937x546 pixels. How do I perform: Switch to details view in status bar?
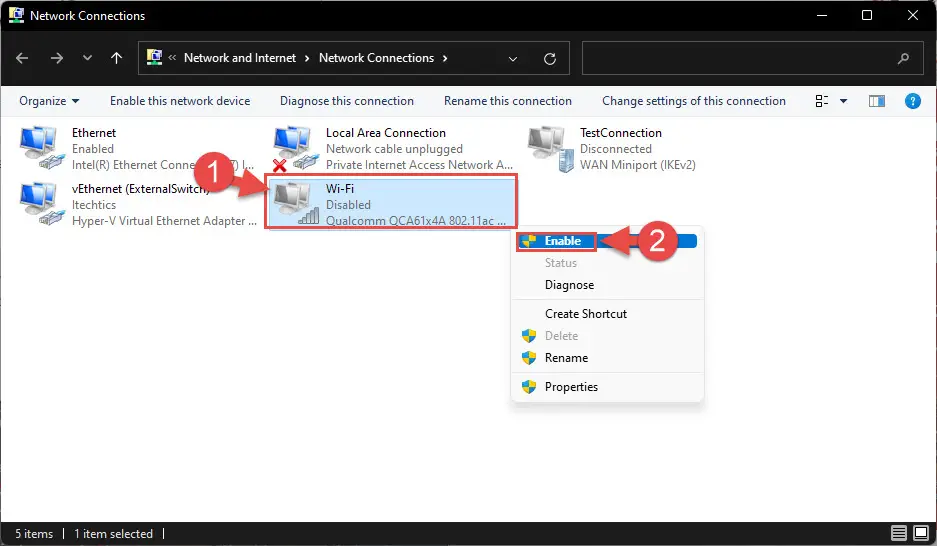click(x=899, y=533)
